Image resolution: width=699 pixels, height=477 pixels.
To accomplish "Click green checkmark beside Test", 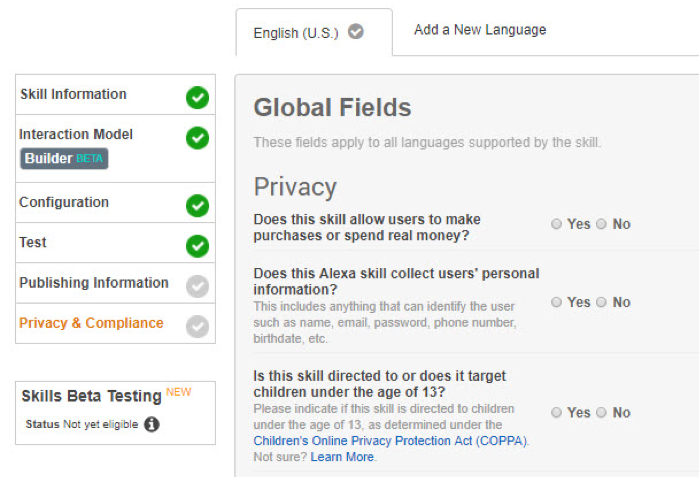I will (x=197, y=245).
